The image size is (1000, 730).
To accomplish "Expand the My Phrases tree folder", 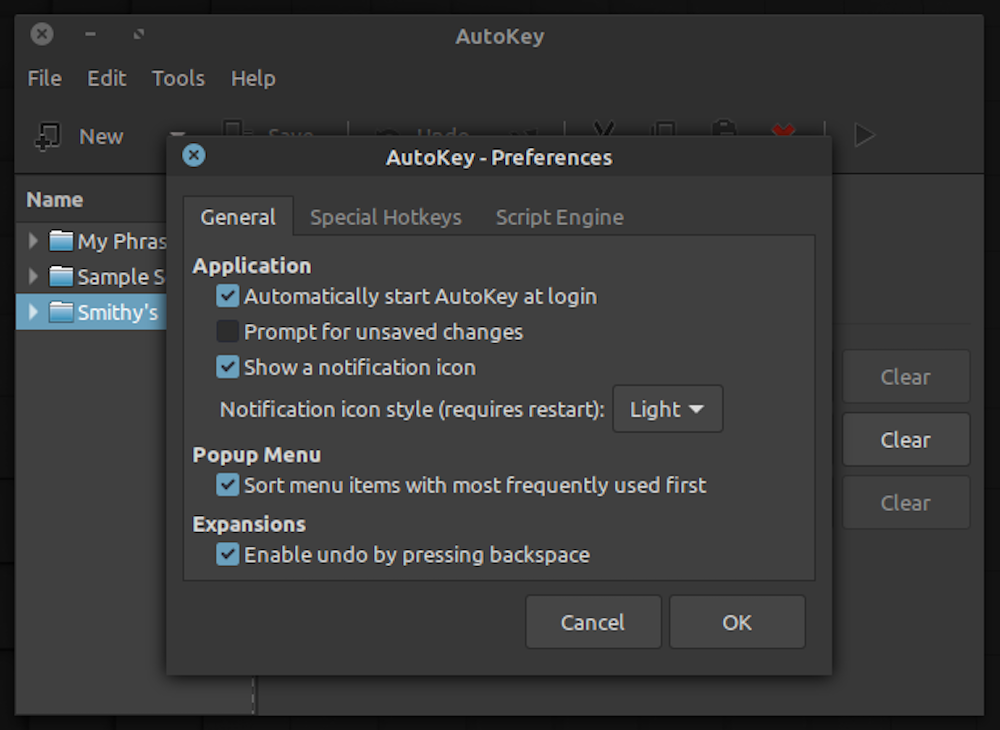I will pos(33,241).
